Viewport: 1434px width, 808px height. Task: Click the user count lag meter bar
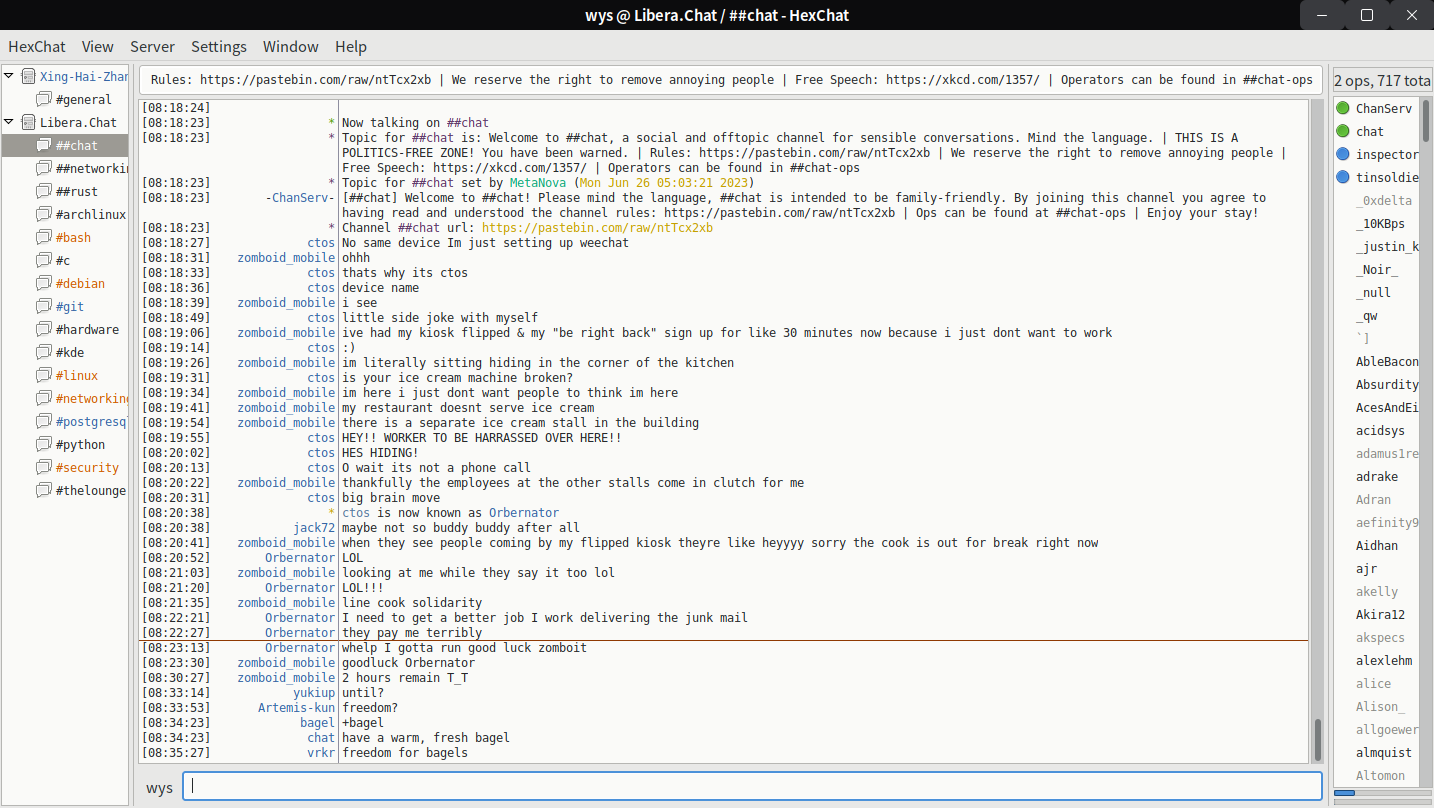click(x=1382, y=793)
